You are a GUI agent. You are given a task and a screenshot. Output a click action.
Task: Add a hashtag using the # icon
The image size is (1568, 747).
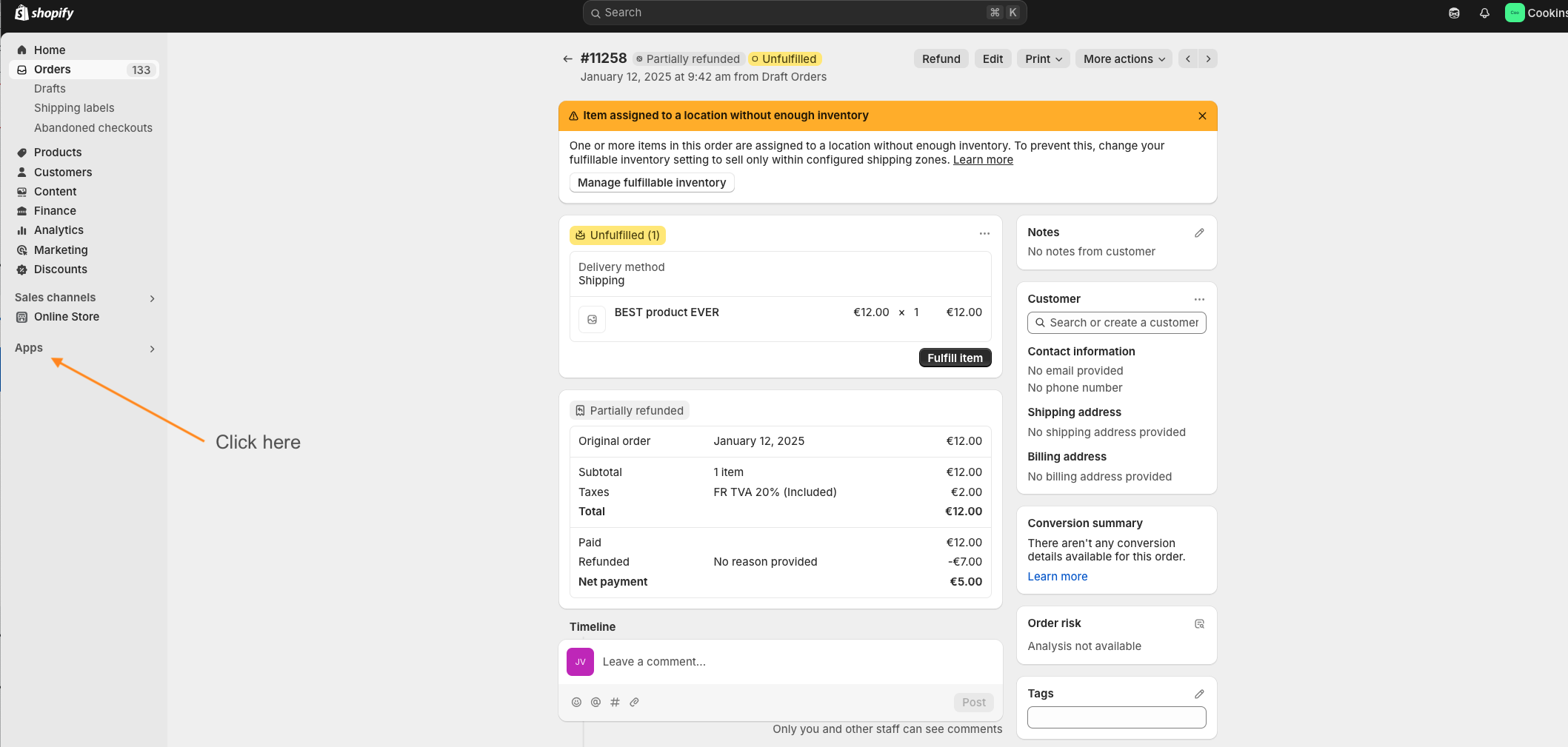(x=615, y=702)
